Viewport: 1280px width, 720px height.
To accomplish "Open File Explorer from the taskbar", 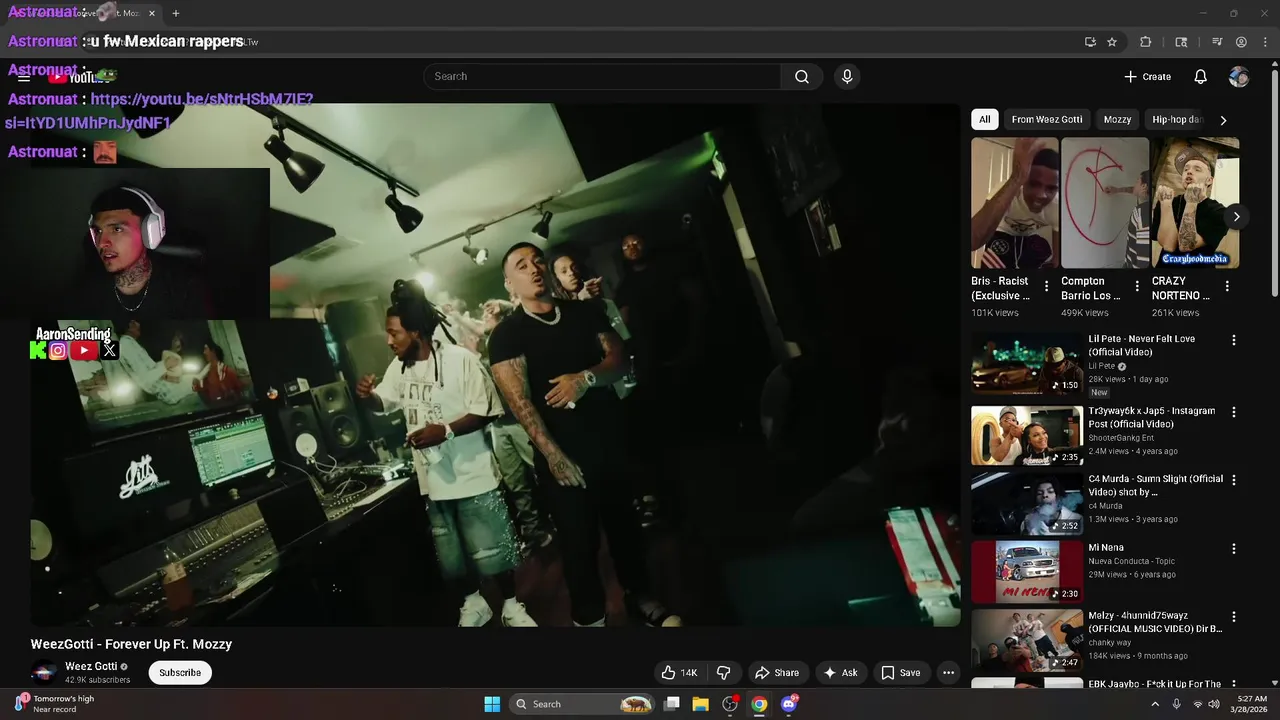I will (x=701, y=704).
